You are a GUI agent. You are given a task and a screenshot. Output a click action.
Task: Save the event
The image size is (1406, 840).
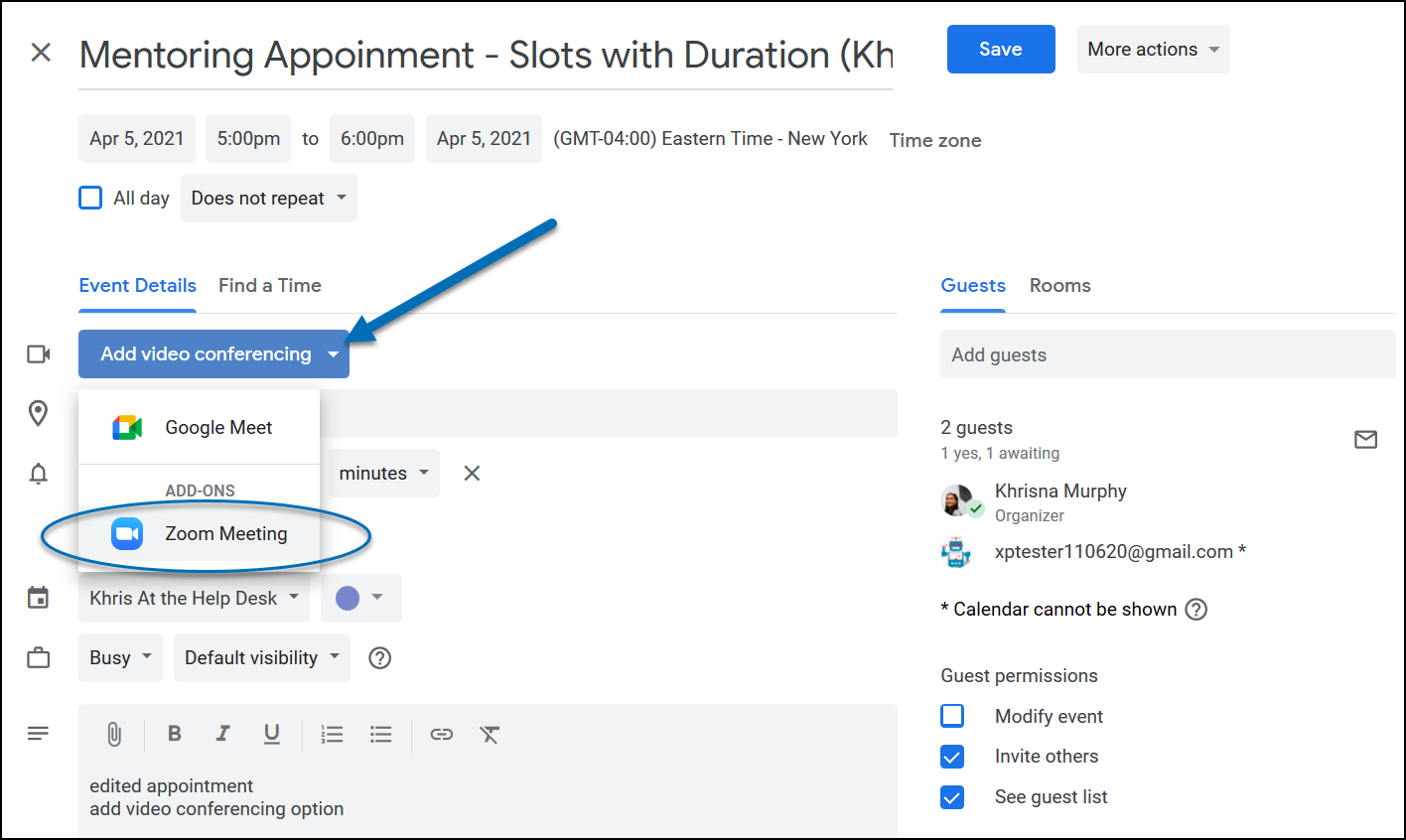(1000, 50)
